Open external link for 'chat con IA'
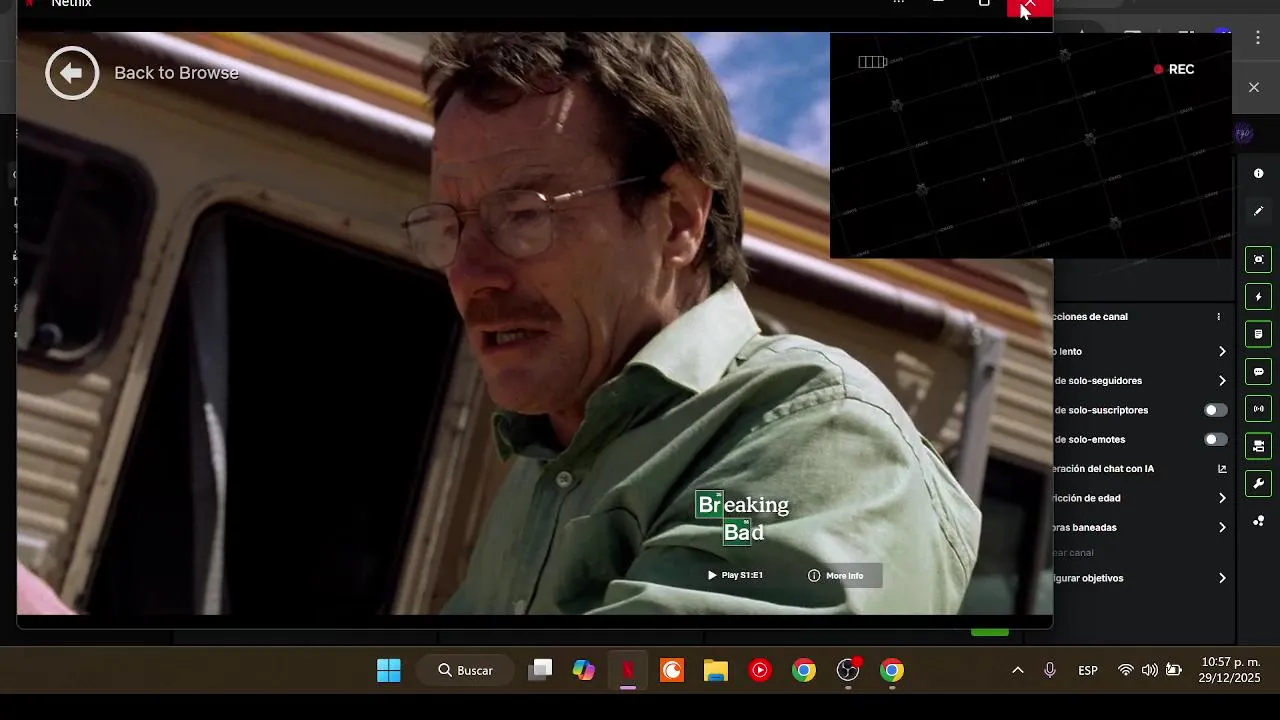 pyautogui.click(x=1222, y=468)
